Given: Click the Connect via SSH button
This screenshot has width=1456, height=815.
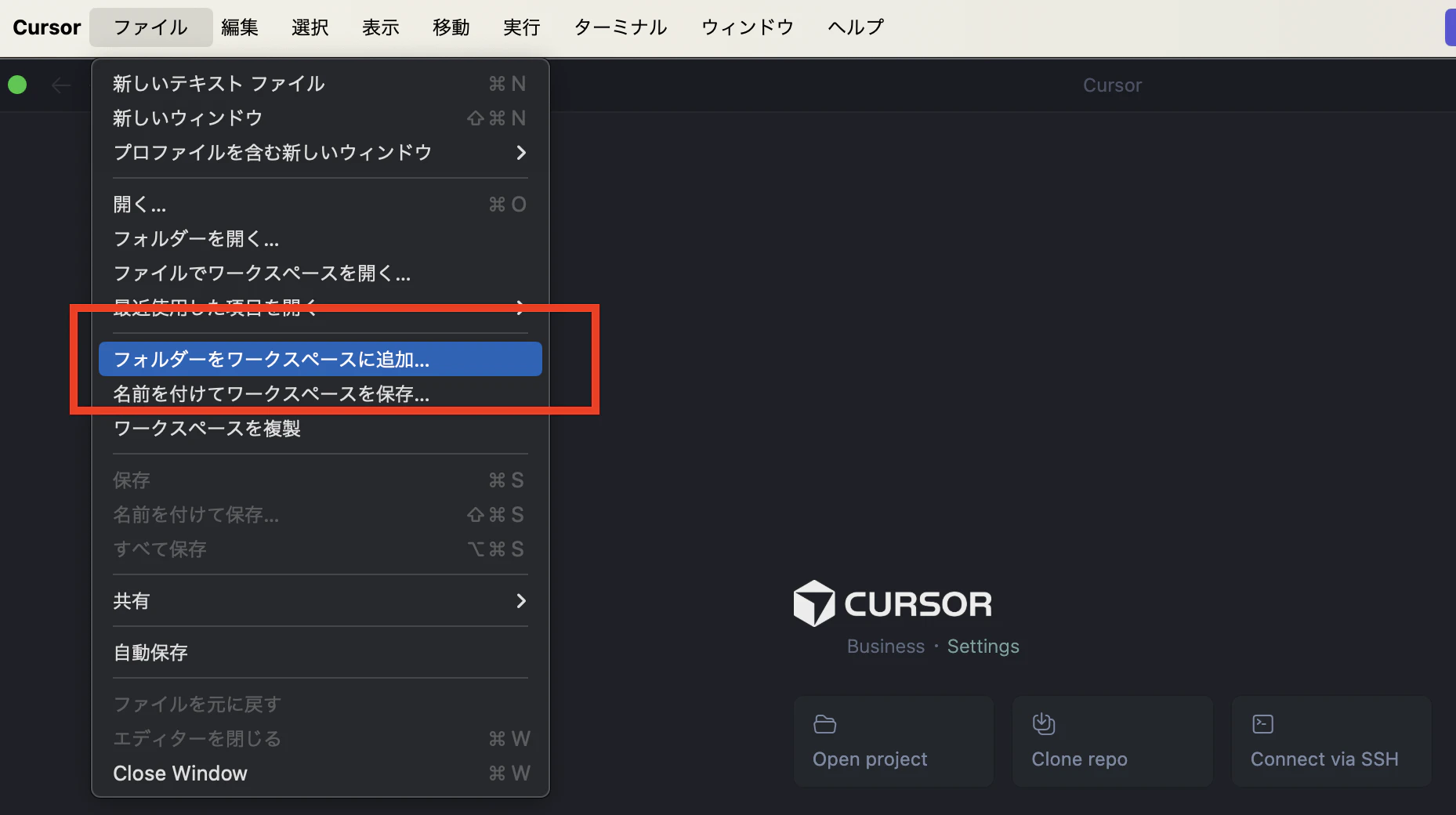Looking at the screenshot, I should coord(1331,741).
